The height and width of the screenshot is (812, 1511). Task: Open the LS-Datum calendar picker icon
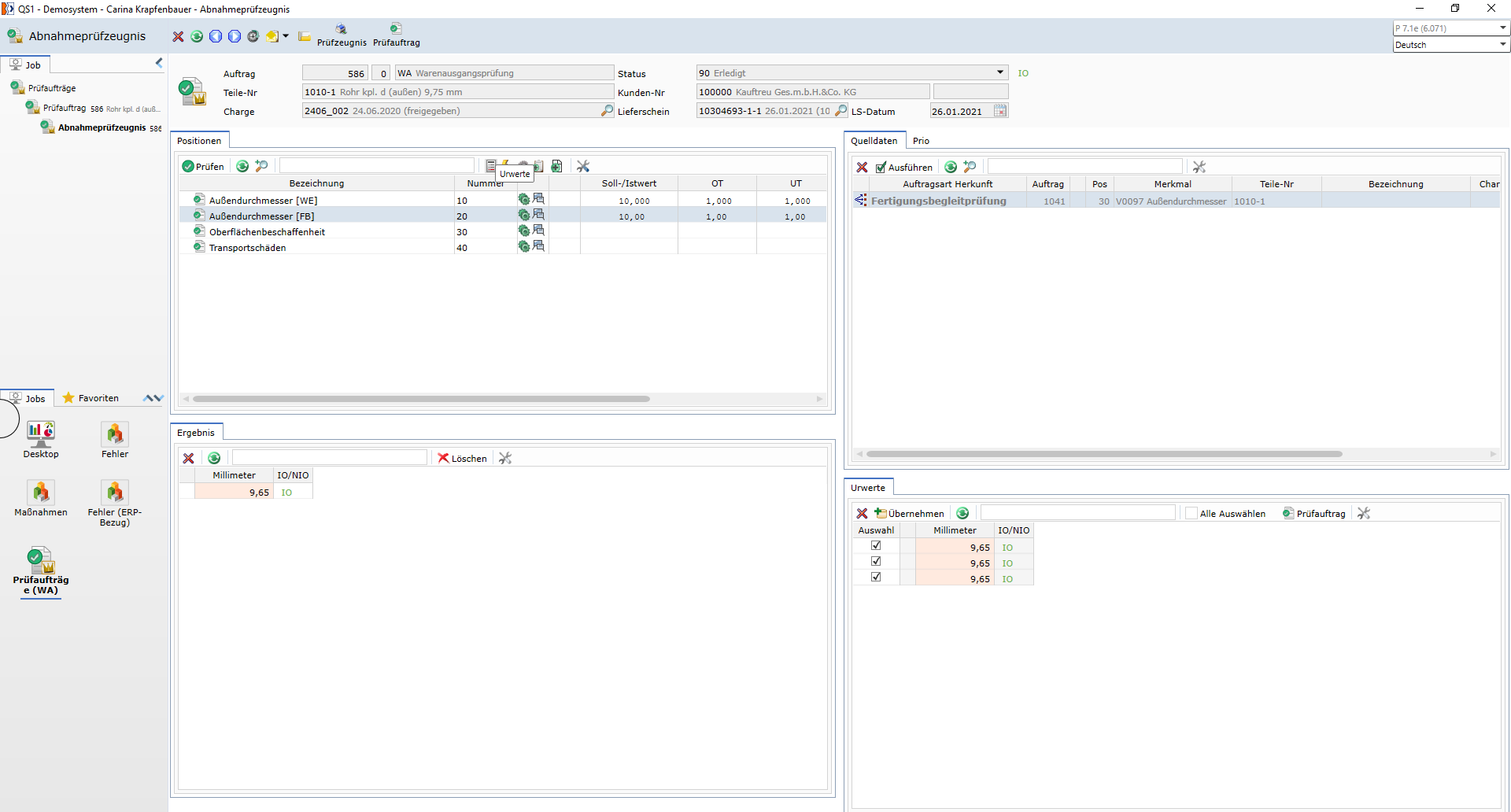tap(1000, 111)
